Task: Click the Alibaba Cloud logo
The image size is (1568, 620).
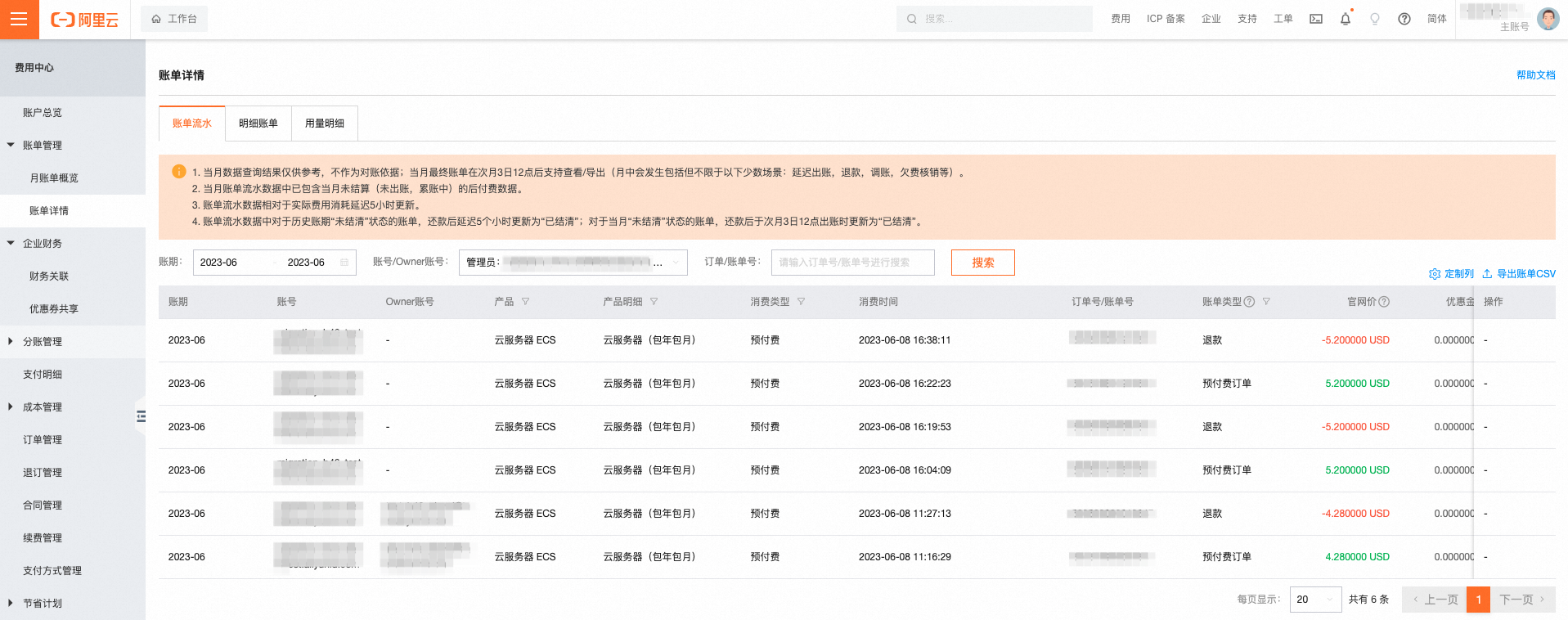Action: 85,20
